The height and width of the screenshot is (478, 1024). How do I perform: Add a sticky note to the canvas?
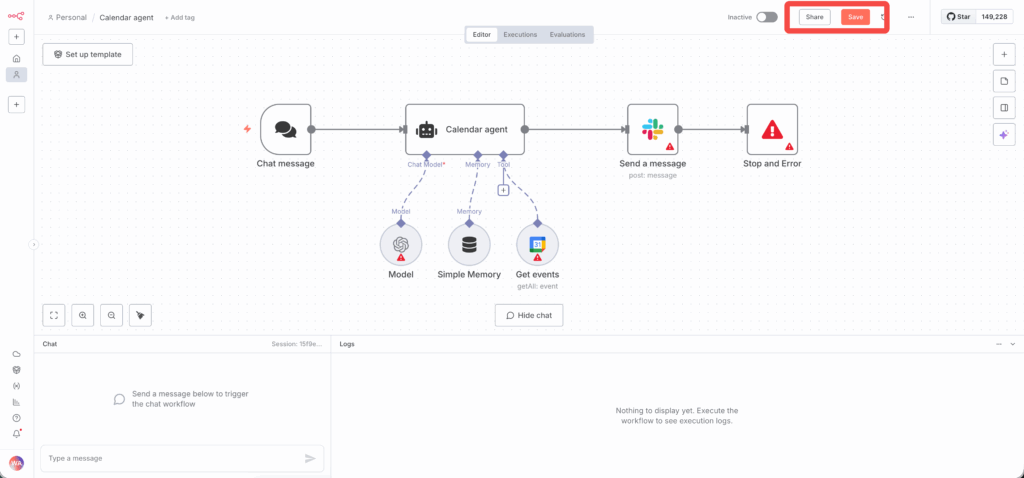pyautogui.click(x=1004, y=81)
